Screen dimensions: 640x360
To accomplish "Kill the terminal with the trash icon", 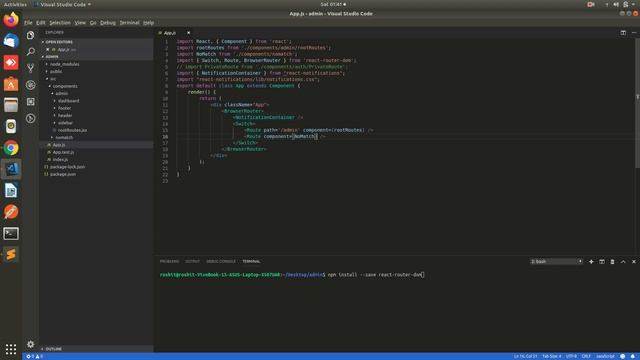I will (x=612, y=262).
